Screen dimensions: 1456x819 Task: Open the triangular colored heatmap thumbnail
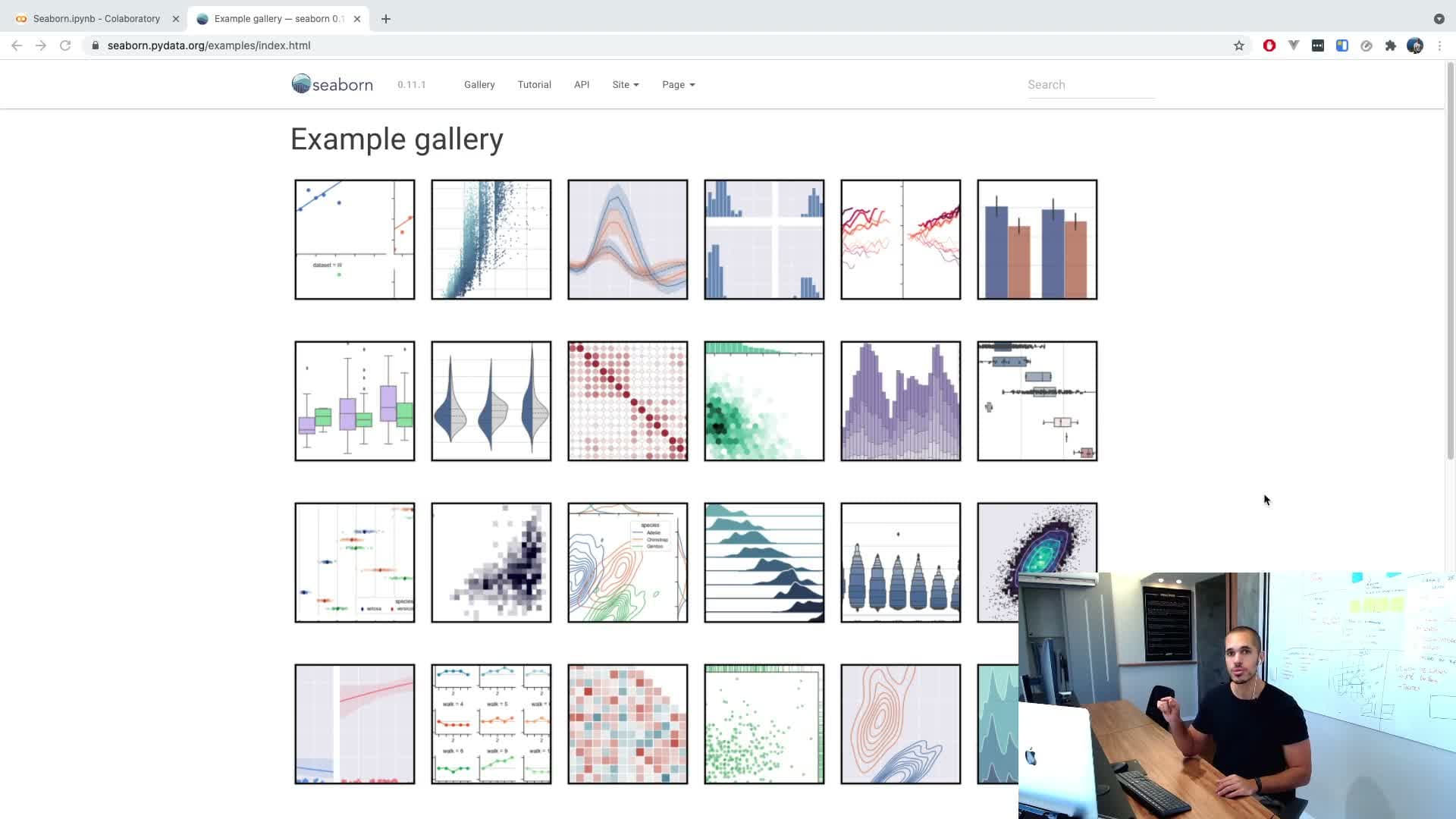628,724
